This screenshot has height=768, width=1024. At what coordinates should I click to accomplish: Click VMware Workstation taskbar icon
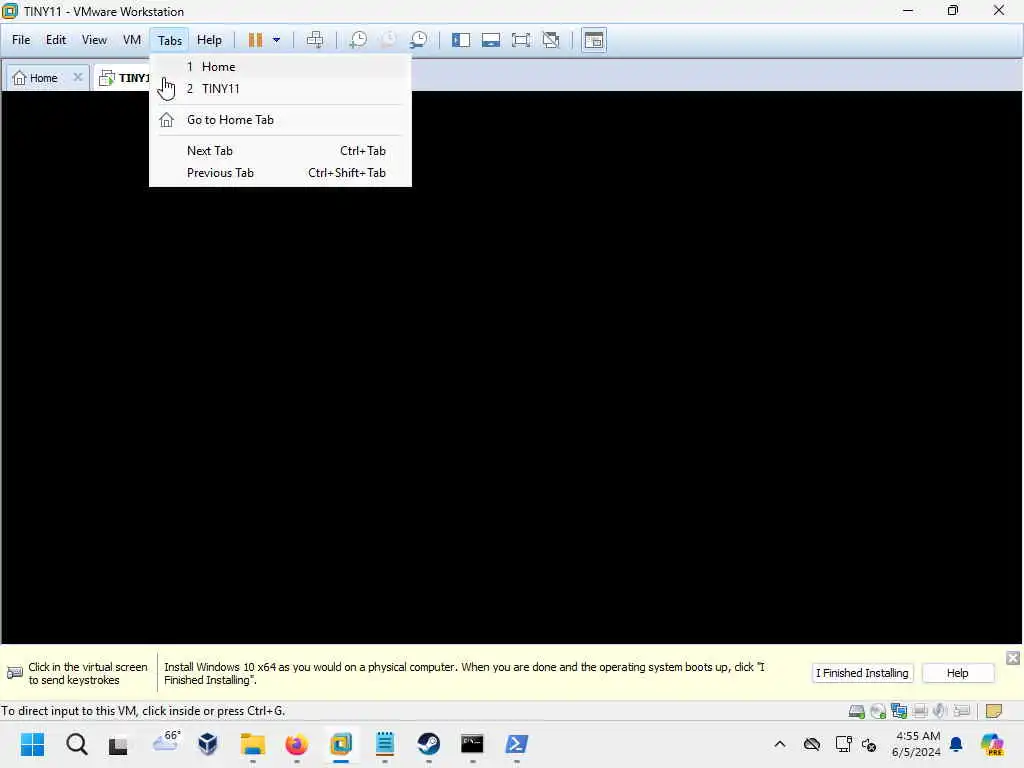click(x=341, y=744)
